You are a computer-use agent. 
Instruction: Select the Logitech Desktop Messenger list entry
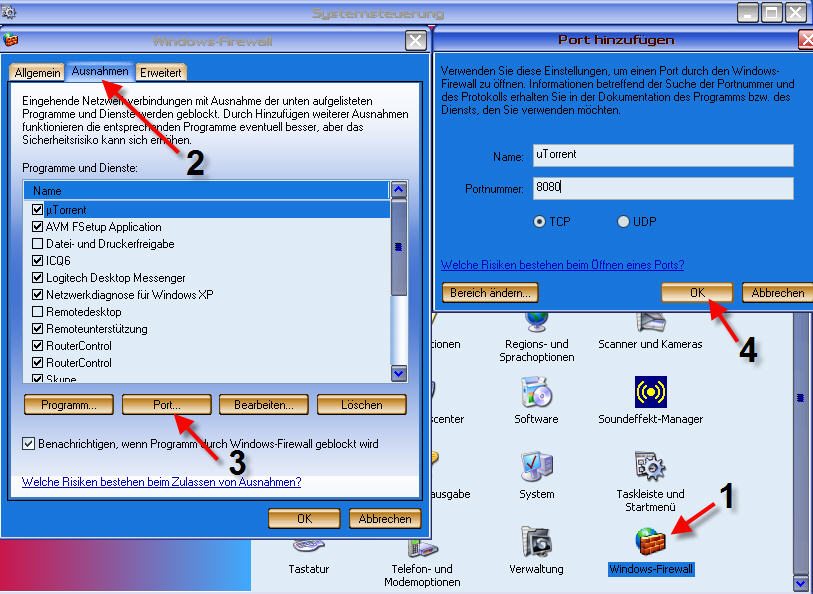[116, 278]
